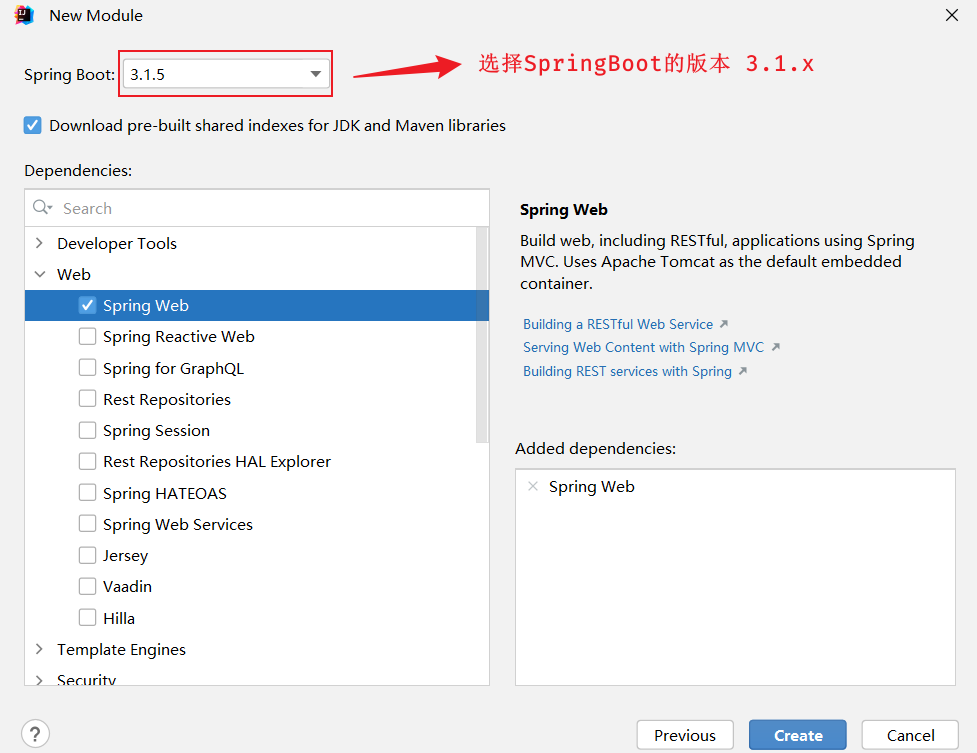Click the Previous button
The width and height of the screenshot is (977, 753).
tap(685, 735)
